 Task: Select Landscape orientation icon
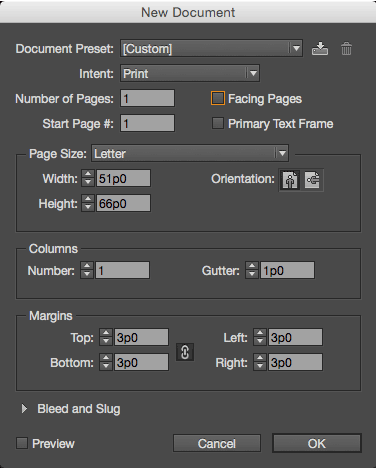pos(312,180)
